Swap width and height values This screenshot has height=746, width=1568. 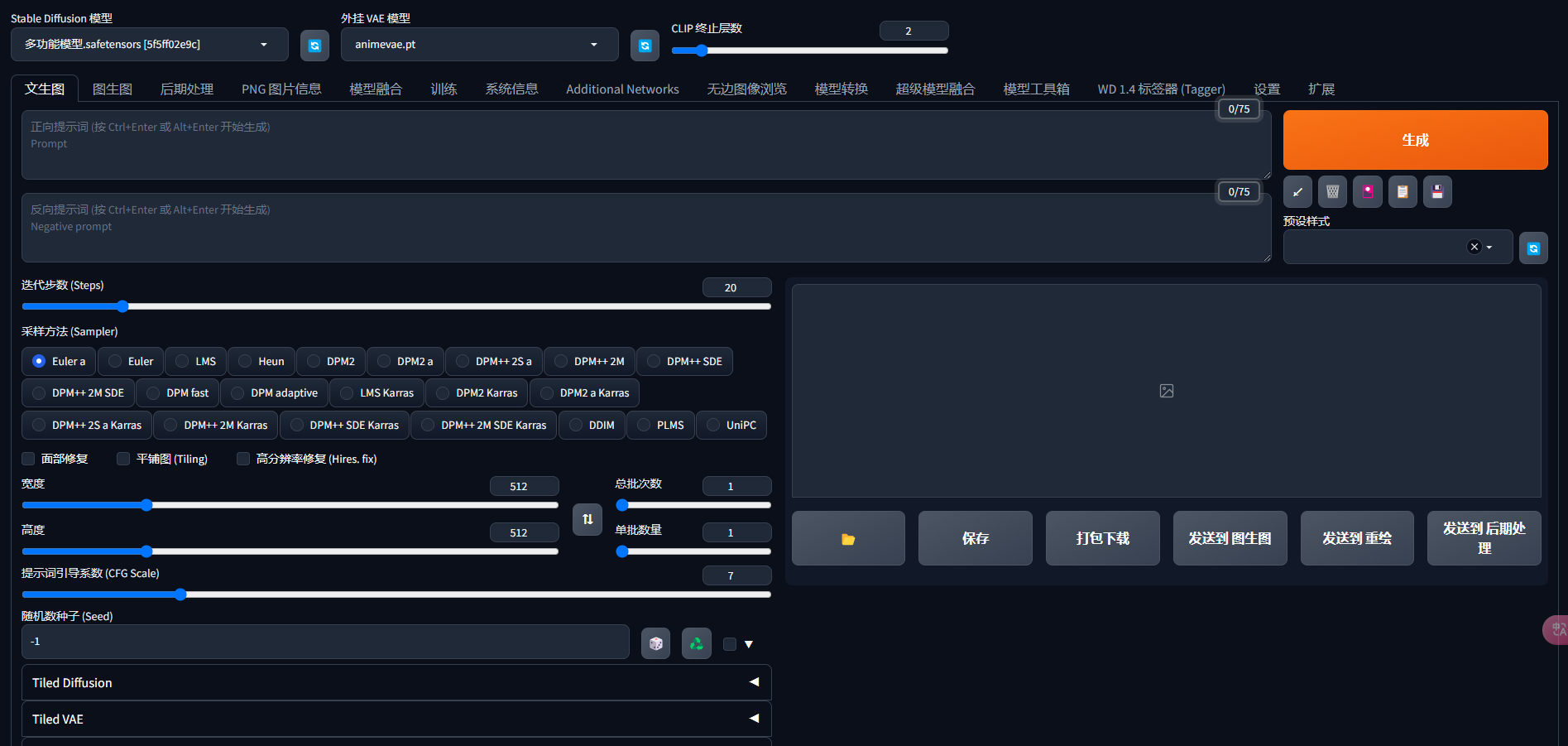(x=587, y=519)
